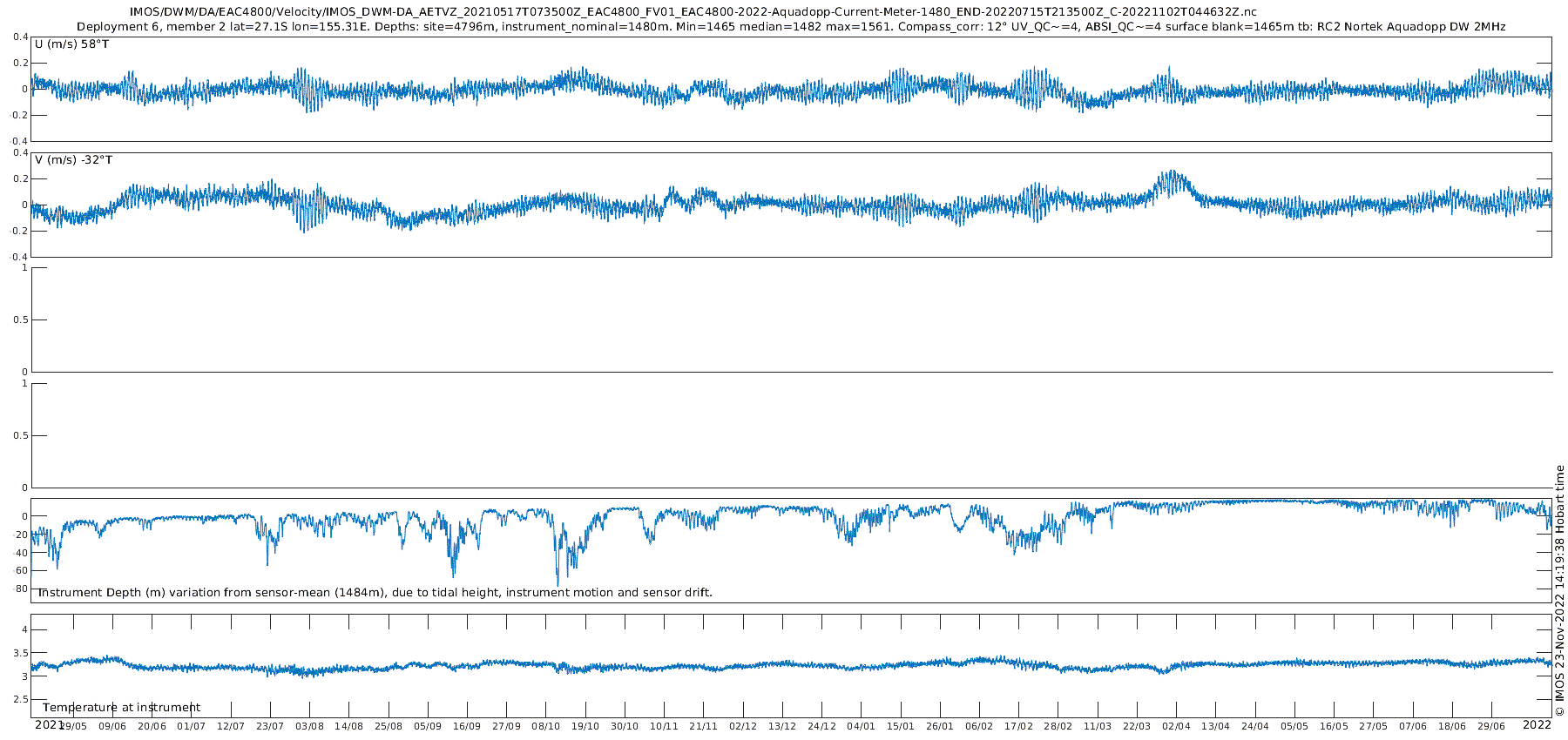
Task: Click the '11/03' date tick label
Action: 1098,726
